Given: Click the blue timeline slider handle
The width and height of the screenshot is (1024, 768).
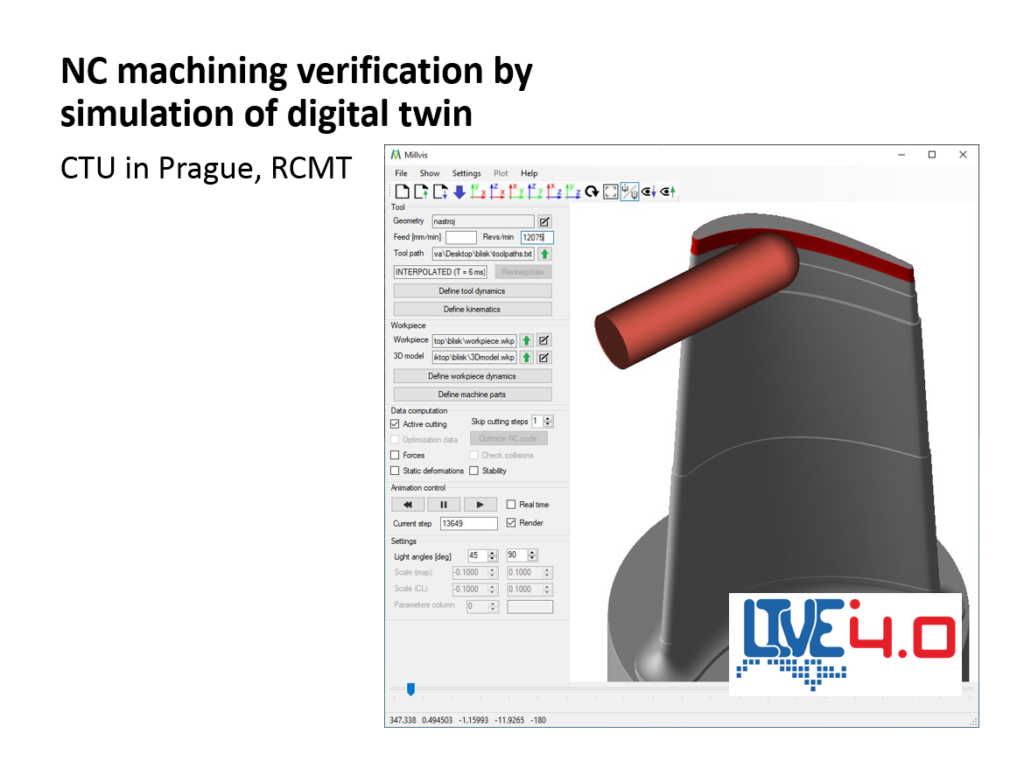Looking at the screenshot, I should coord(410,688).
